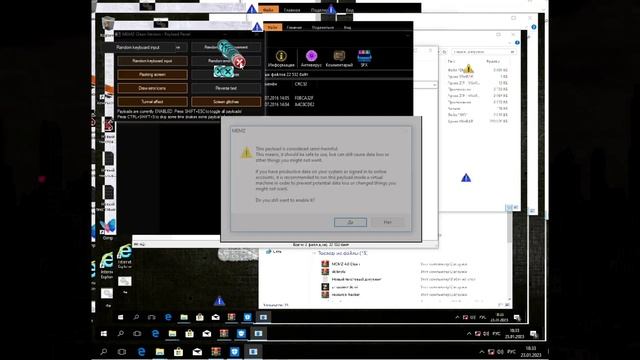Image resolution: width=640 pixels, height=360 pixels.
Task: Click Нет in the MEMZ warning dialog
Action: [x=387, y=222]
